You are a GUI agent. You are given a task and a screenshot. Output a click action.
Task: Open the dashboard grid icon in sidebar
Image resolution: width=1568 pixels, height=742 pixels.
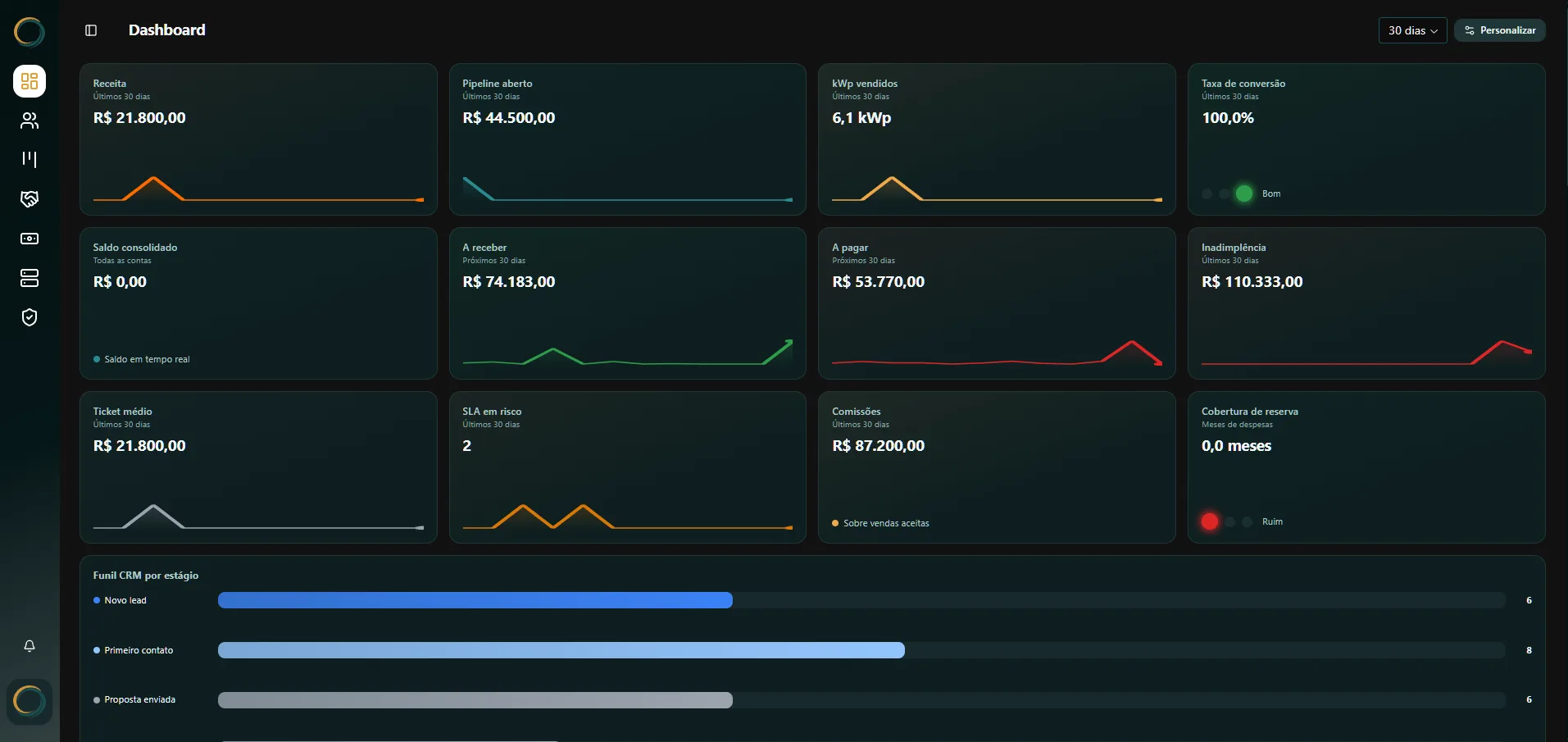click(x=30, y=81)
